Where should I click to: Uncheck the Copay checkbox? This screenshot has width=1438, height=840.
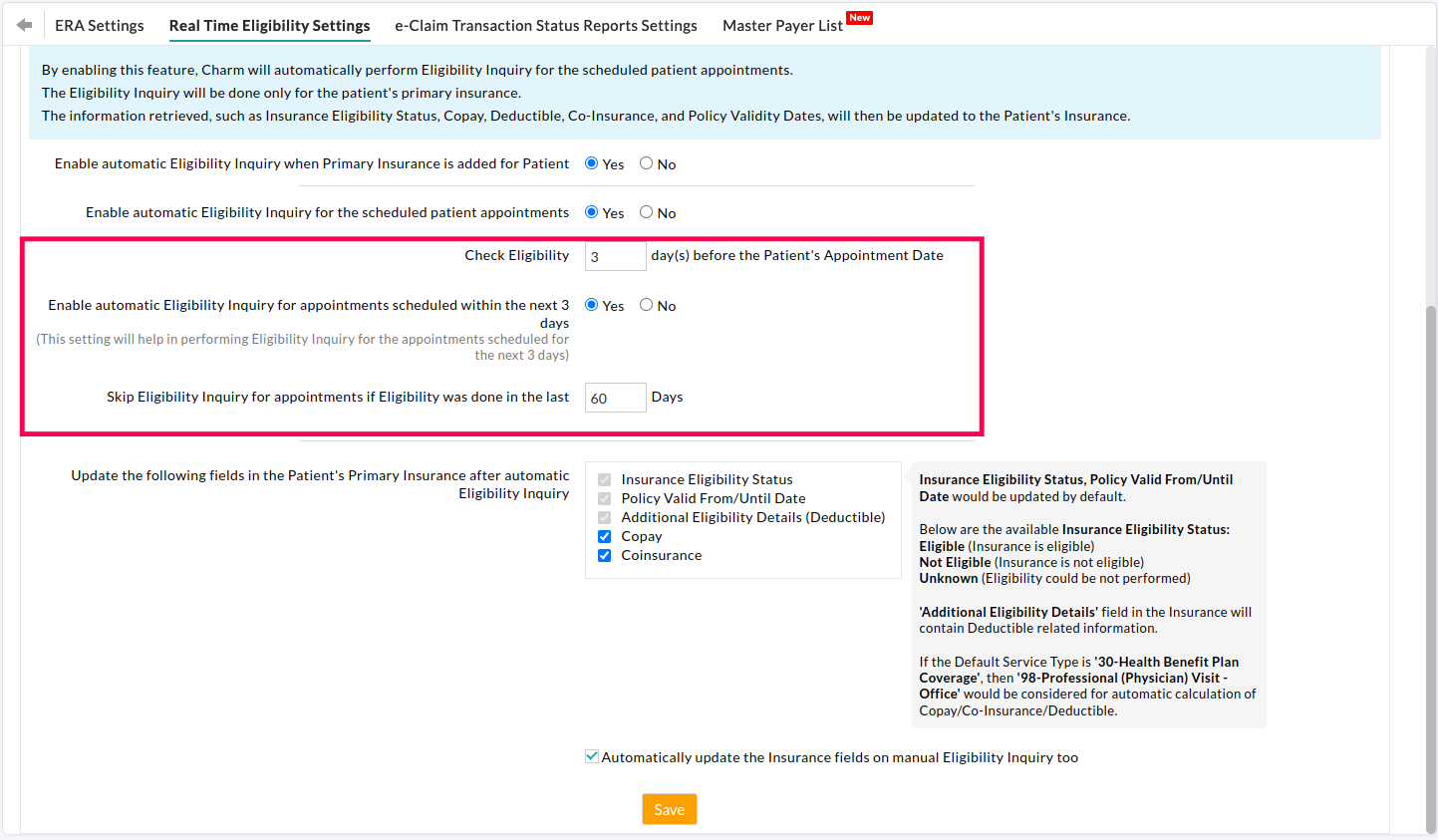pos(604,536)
